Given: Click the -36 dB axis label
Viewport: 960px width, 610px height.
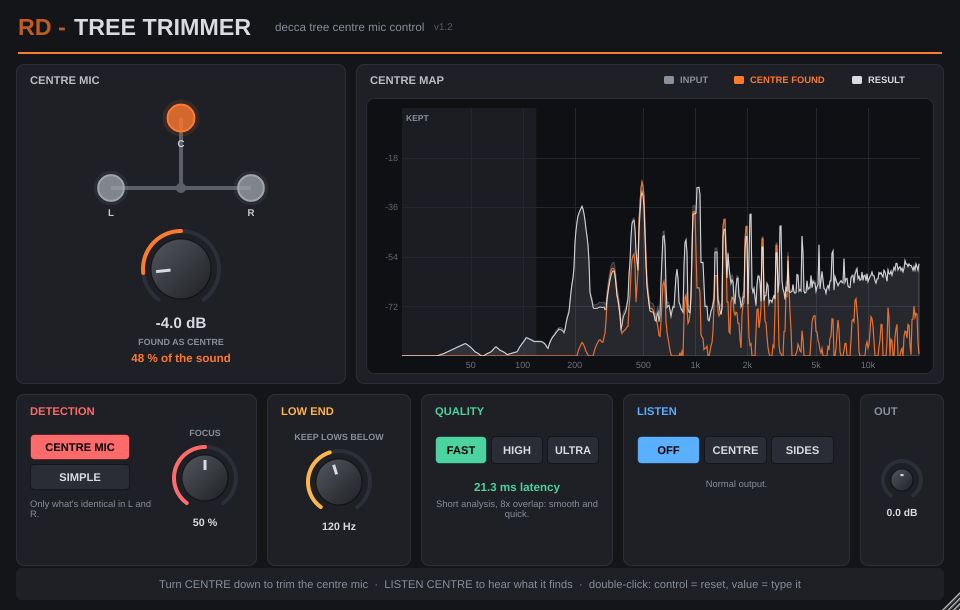Looking at the screenshot, I should 391,207.
